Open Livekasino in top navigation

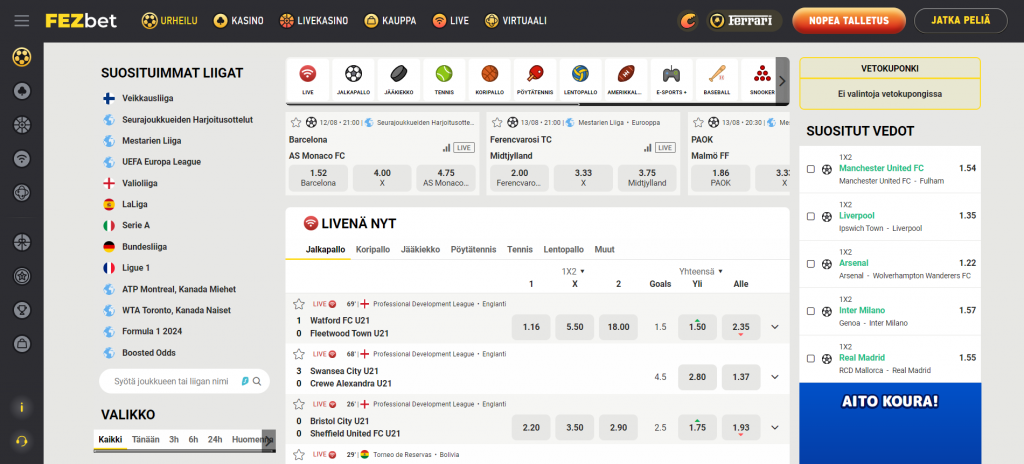coord(313,21)
